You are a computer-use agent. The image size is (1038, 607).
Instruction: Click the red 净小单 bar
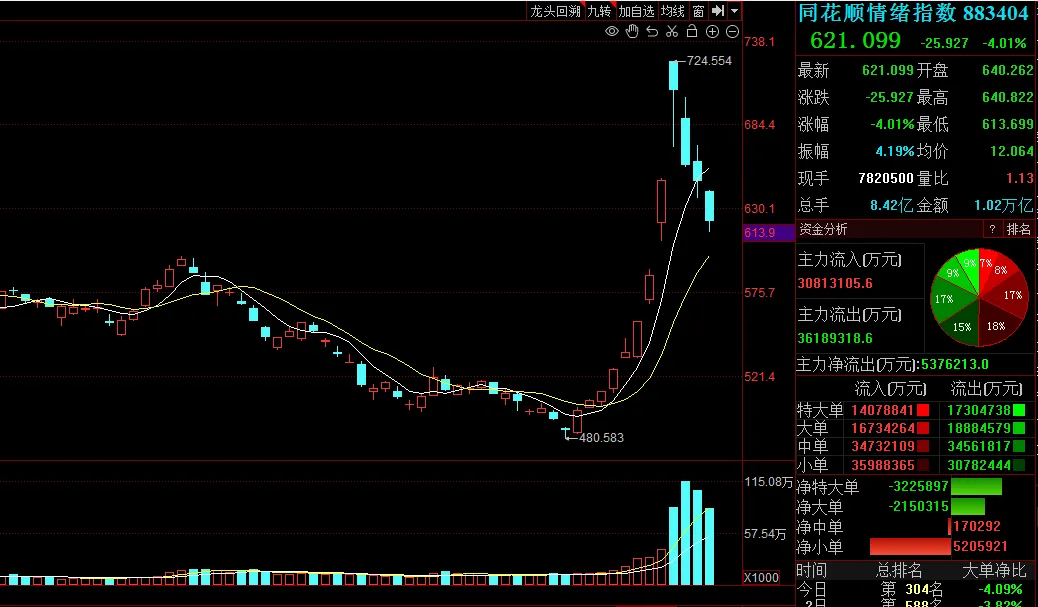click(x=910, y=546)
